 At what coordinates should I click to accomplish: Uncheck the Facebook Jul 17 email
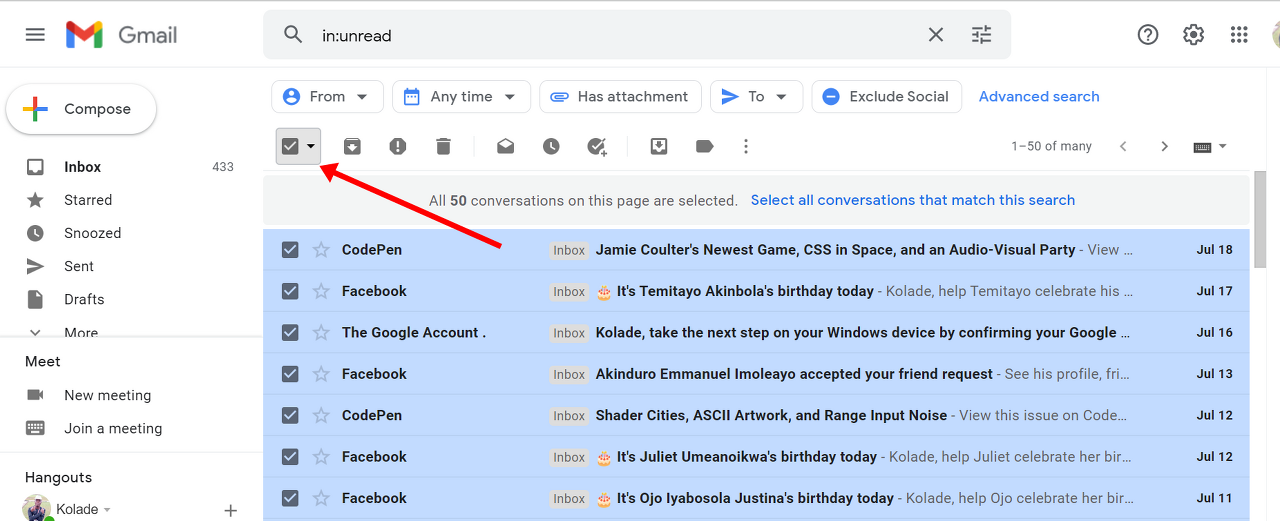(290, 291)
